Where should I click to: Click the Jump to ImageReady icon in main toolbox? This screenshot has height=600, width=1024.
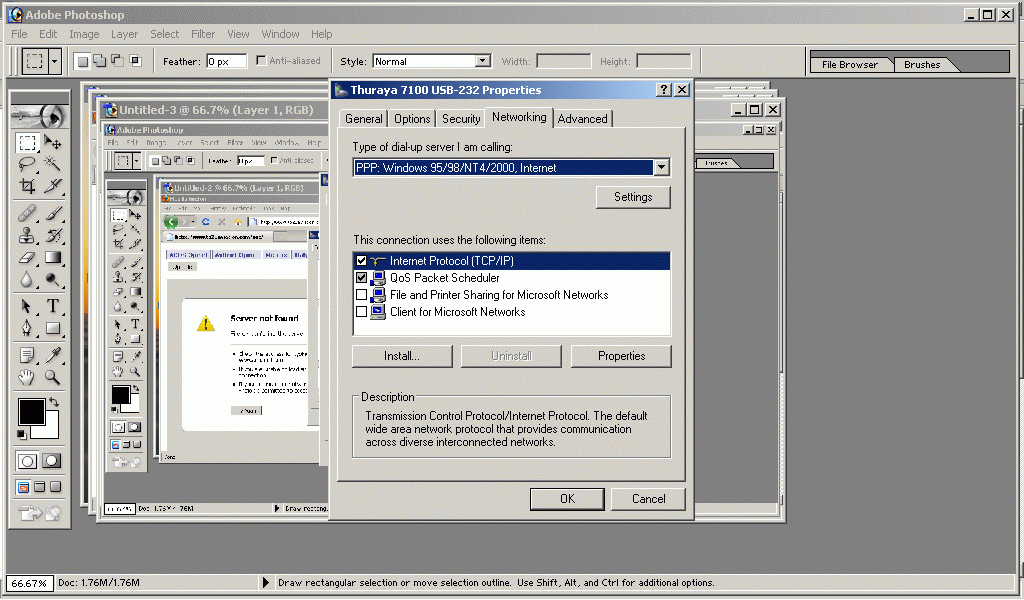pyautogui.click(x=40, y=514)
